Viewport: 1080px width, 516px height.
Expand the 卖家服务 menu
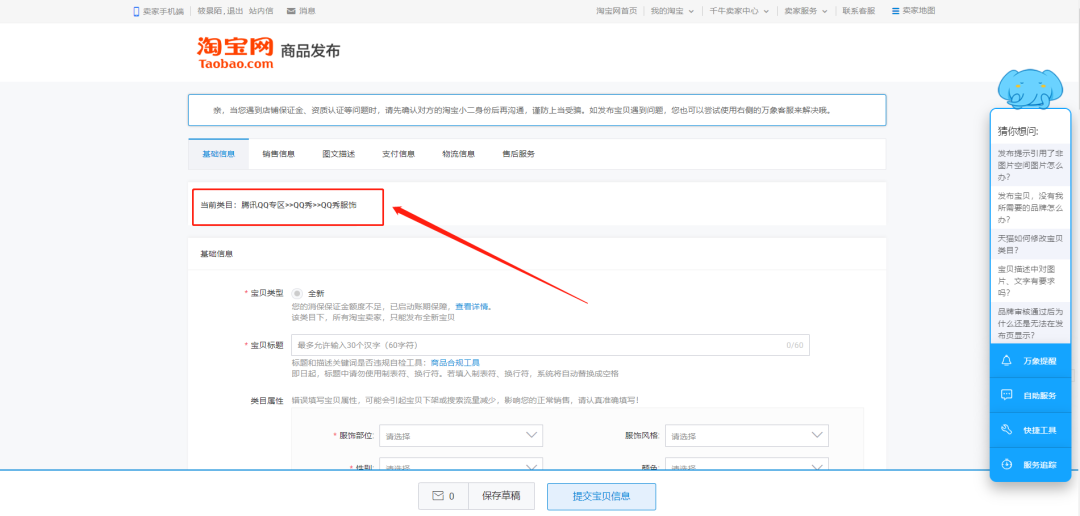tap(805, 11)
